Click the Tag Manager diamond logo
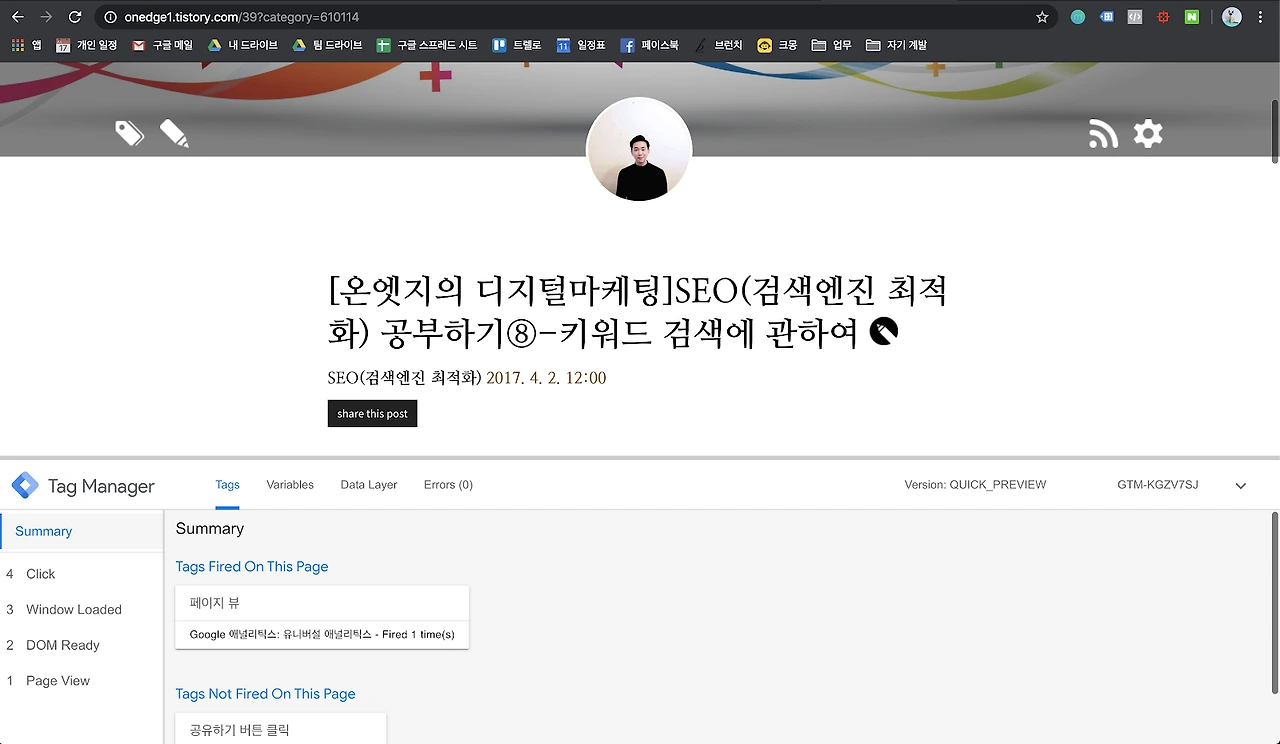The height and width of the screenshot is (744, 1280). click(25, 485)
